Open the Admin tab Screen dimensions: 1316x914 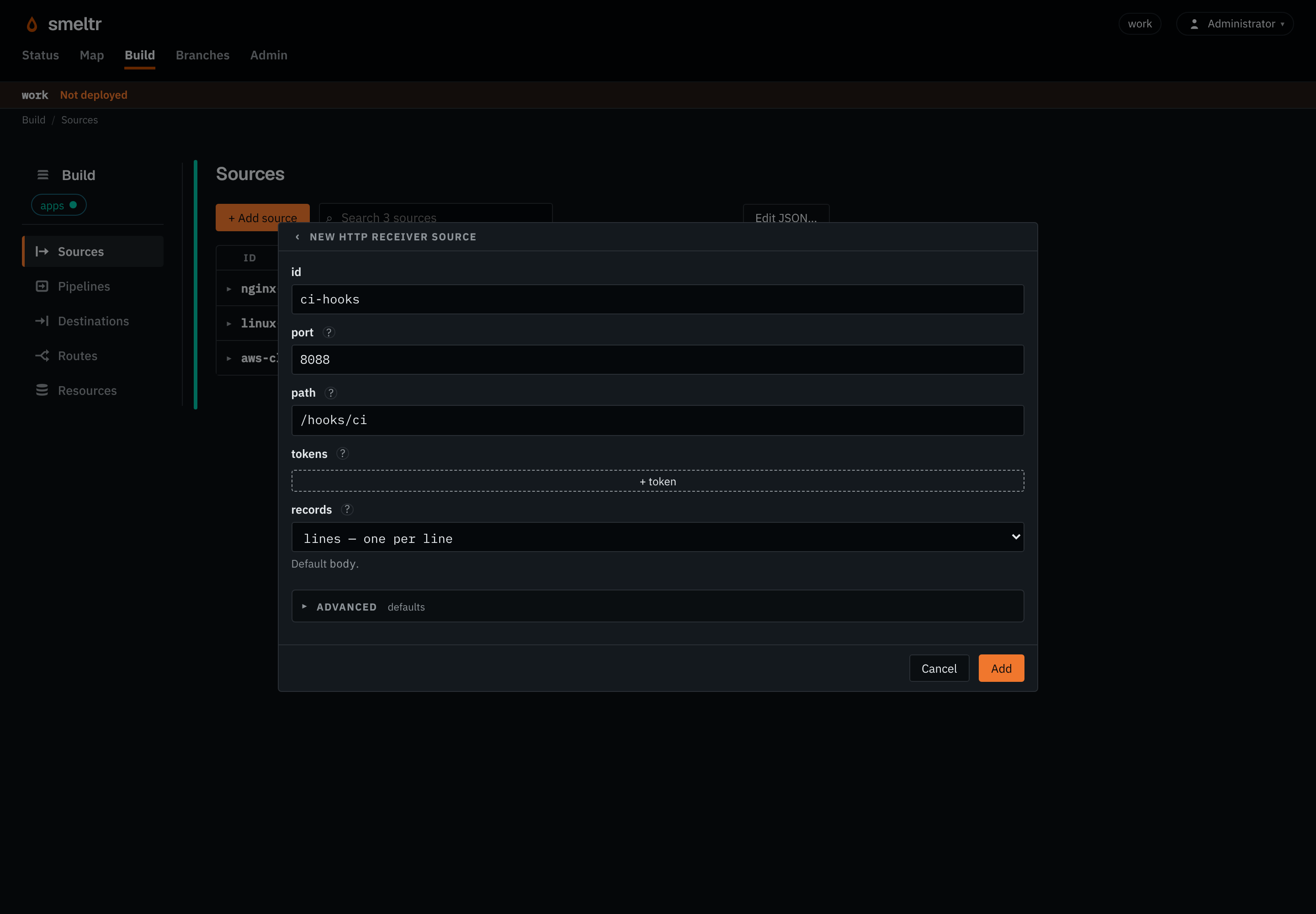click(x=269, y=55)
